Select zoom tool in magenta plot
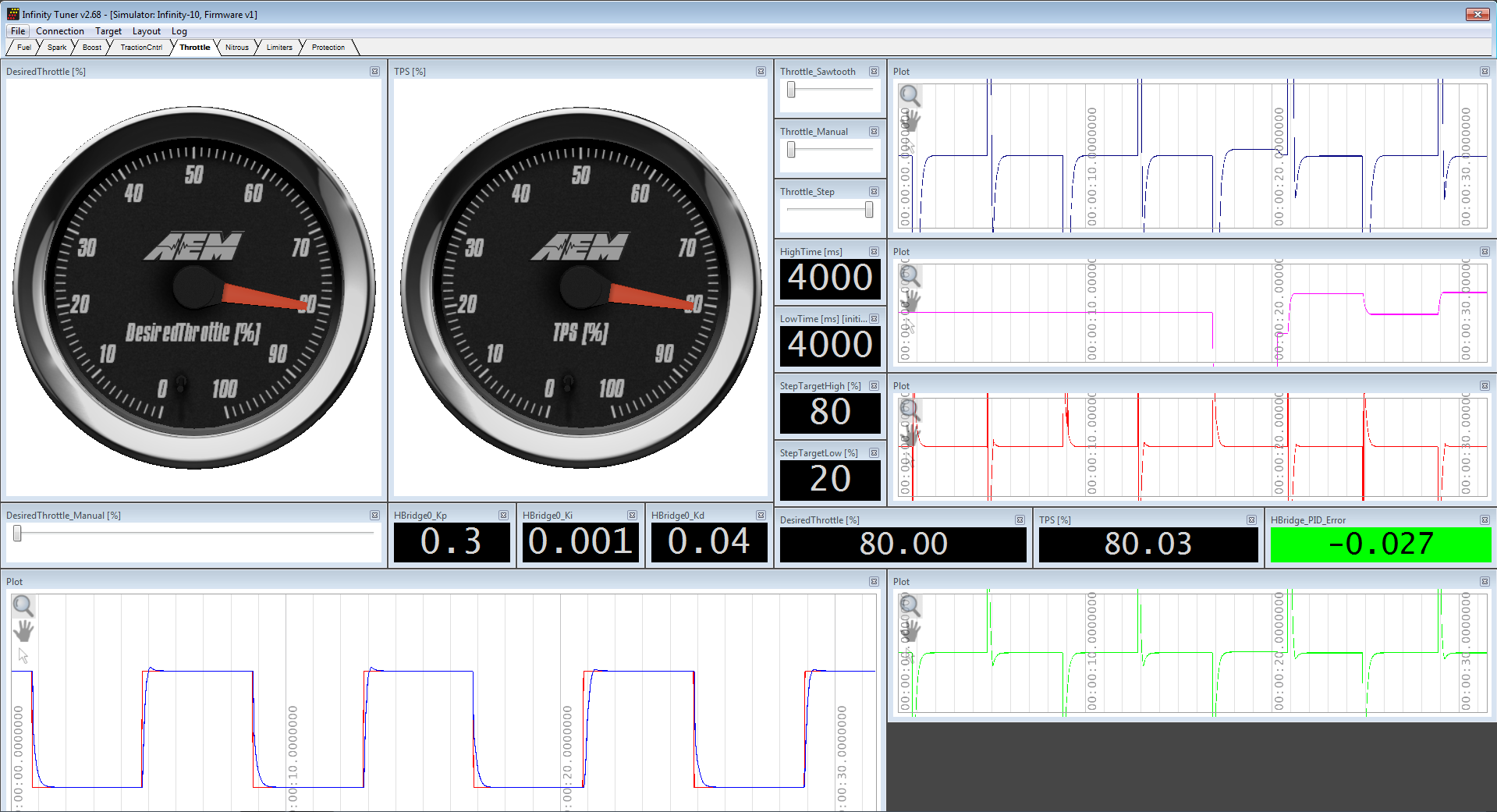This screenshot has width=1497, height=812. click(x=910, y=276)
